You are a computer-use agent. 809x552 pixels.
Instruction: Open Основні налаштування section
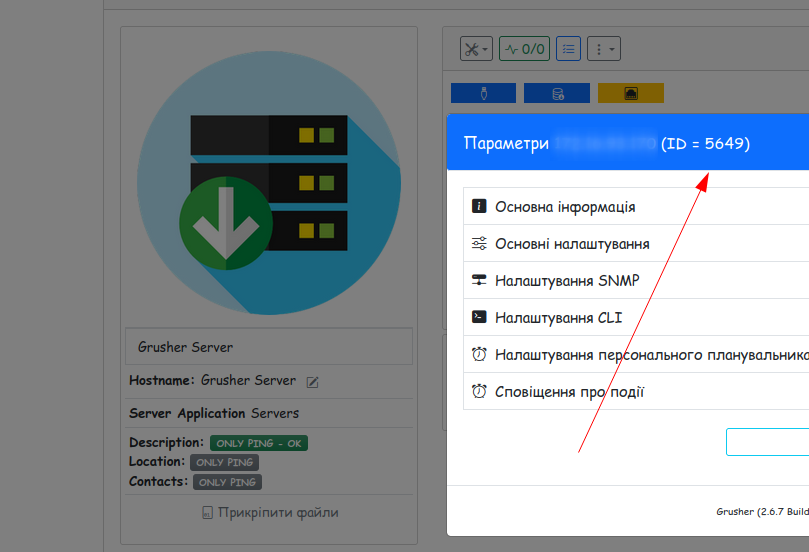pyautogui.click(x=636, y=243)
